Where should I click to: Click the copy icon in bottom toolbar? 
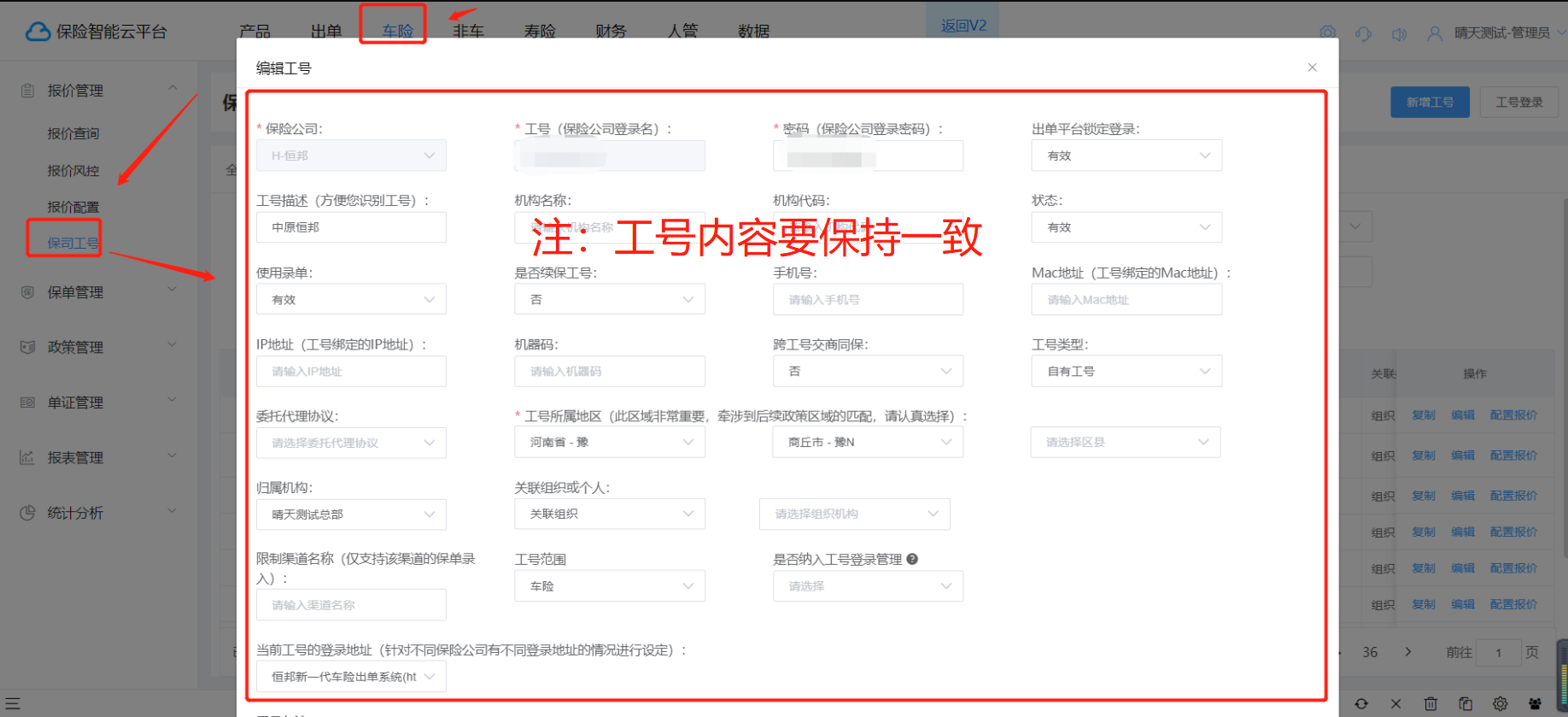coord(1466,704)
